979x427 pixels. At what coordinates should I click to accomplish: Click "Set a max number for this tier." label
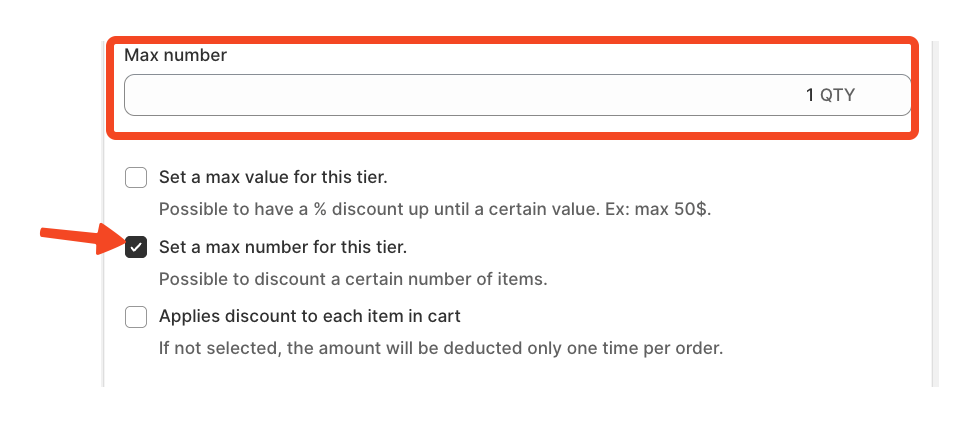283,247
